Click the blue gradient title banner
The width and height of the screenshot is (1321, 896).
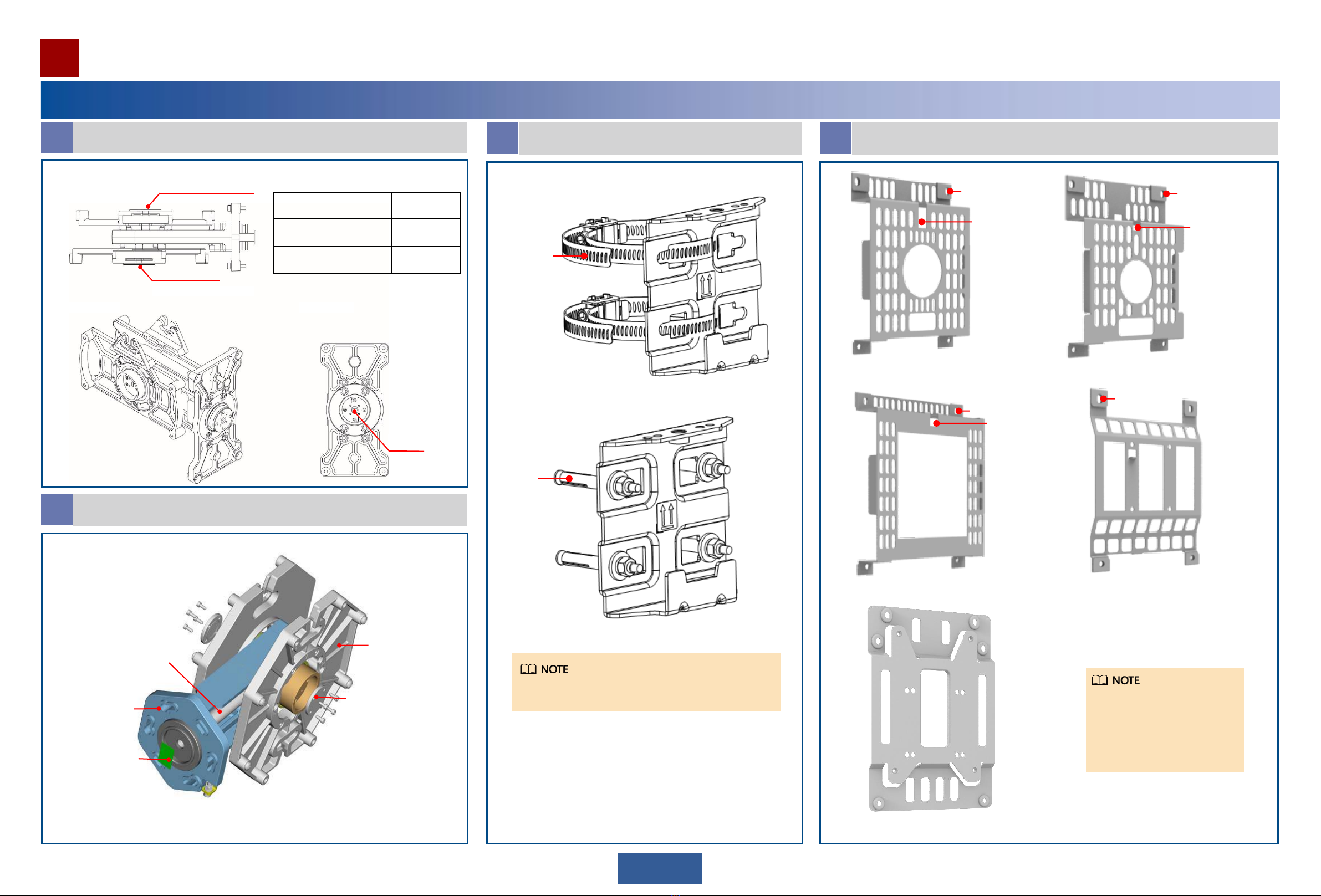click(x=659, y=99)
